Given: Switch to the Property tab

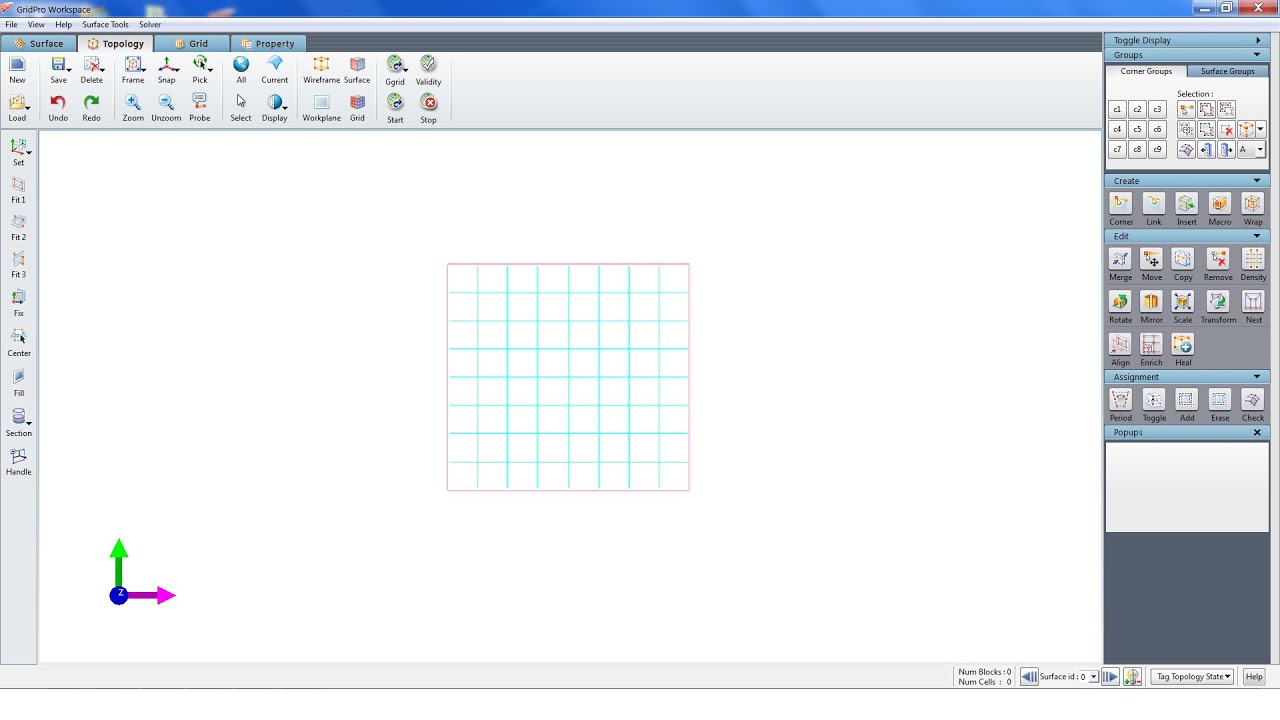Looking at the screenshot, I should [268, 44].
